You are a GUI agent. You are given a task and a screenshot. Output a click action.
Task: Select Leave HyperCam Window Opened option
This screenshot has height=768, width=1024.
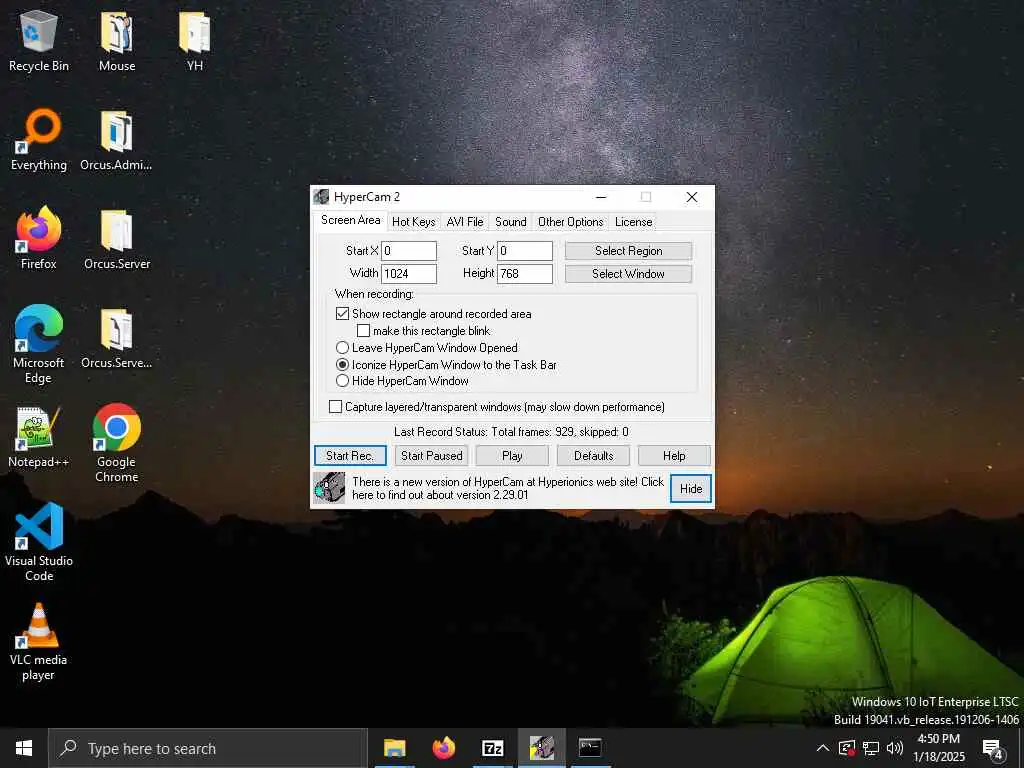click(342, 347)
